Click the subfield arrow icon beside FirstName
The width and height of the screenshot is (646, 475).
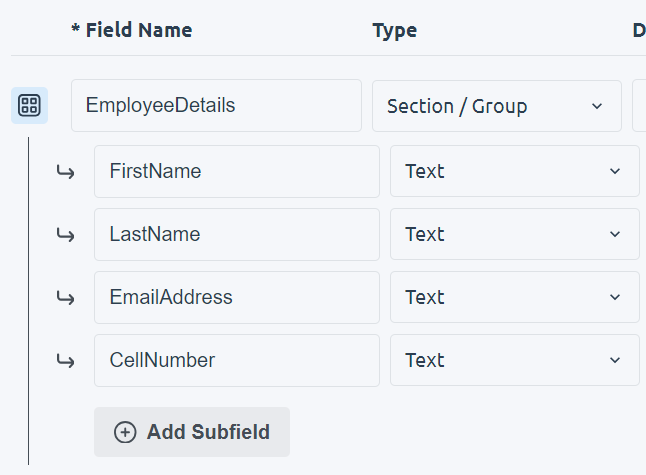point(65,172)
